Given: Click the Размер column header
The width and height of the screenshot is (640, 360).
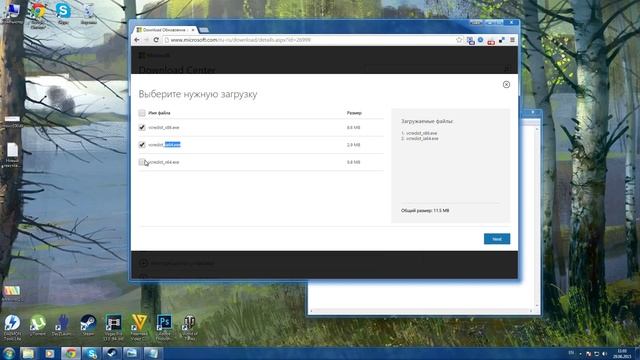Looking at the screenshot, I should 354,113.
